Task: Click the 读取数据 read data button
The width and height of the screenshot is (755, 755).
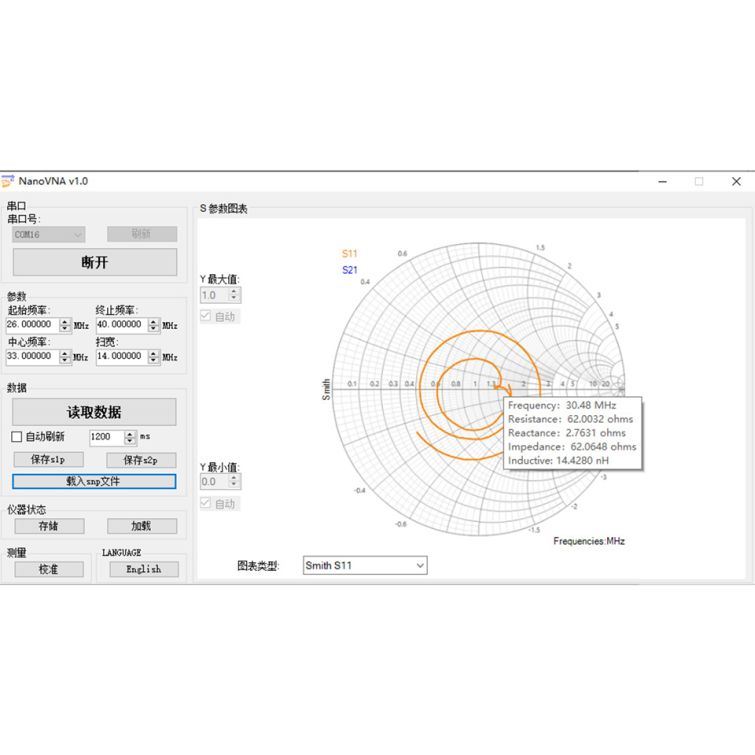Action: pos(94,412)
